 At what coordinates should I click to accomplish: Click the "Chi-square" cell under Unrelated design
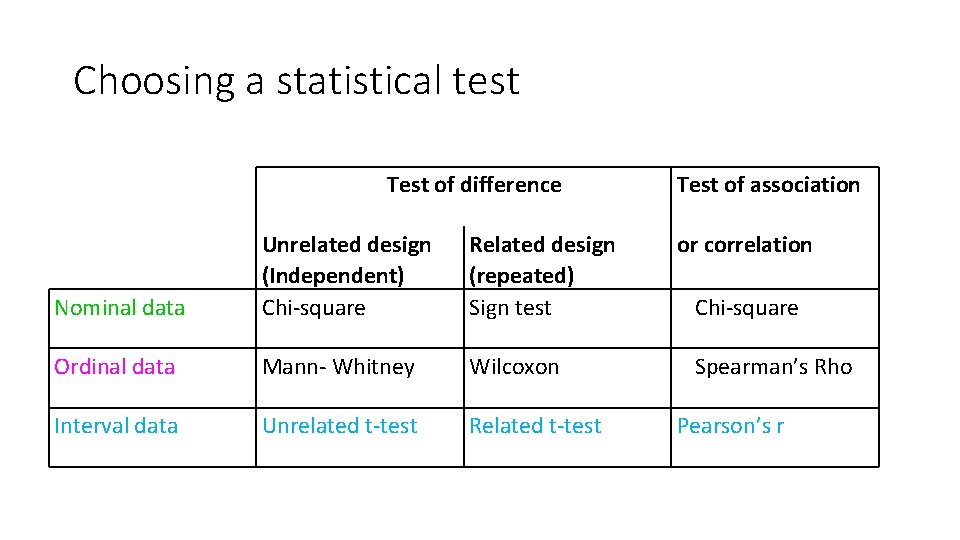[x=314, y=308]
